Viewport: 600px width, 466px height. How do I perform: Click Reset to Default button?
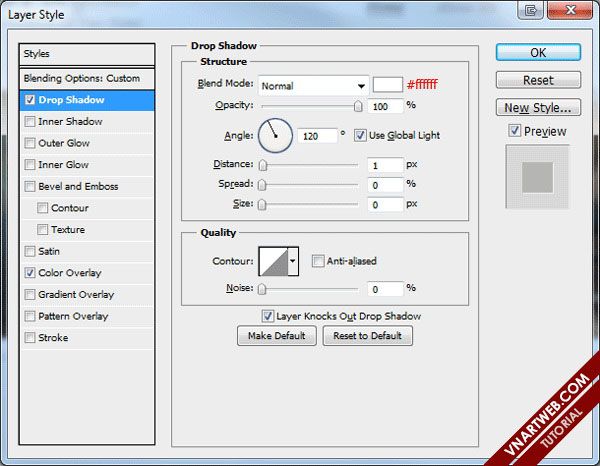367,336
